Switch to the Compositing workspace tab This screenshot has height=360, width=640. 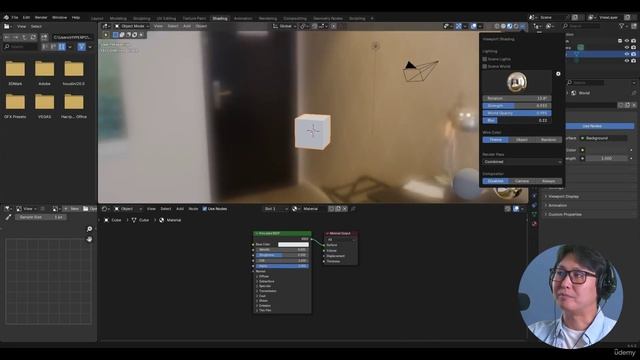pyautogui.click(x=295, y=18)
